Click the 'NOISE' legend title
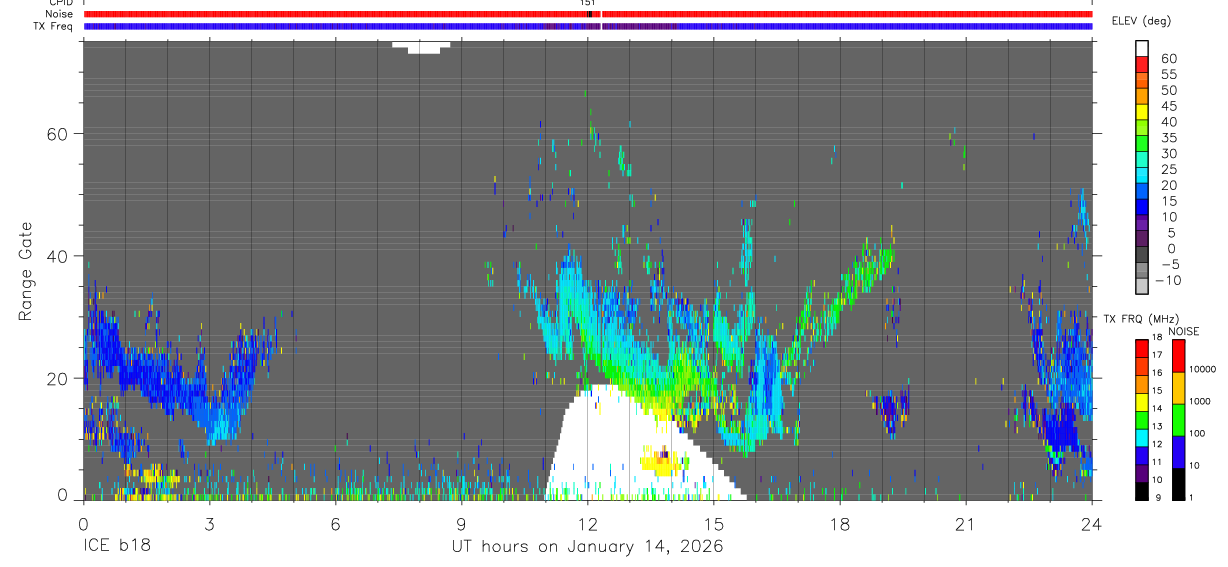Screen dimensions: 1228x567 [x=1183, y=331]
